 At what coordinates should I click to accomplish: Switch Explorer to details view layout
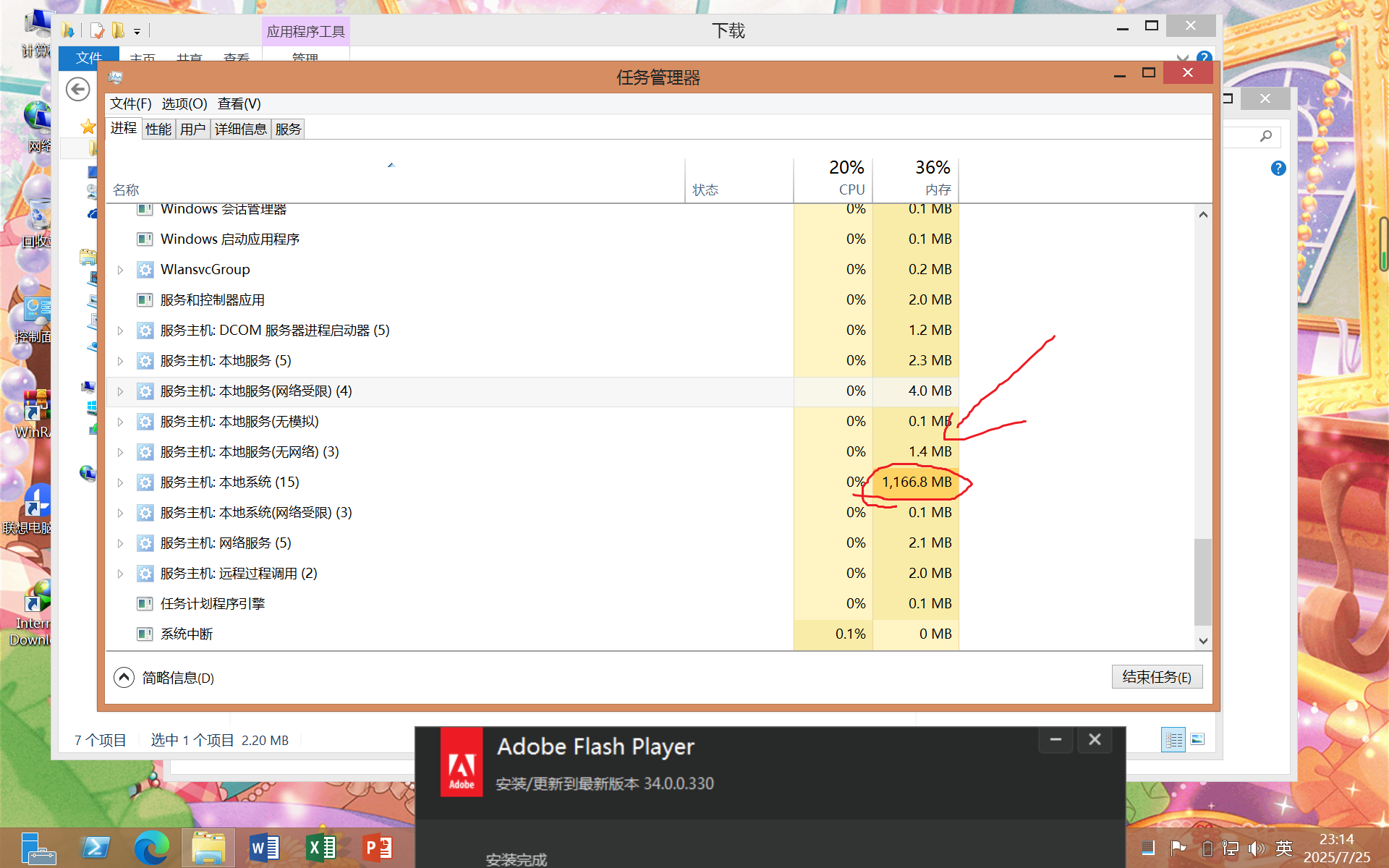[x=1173, y=739]
